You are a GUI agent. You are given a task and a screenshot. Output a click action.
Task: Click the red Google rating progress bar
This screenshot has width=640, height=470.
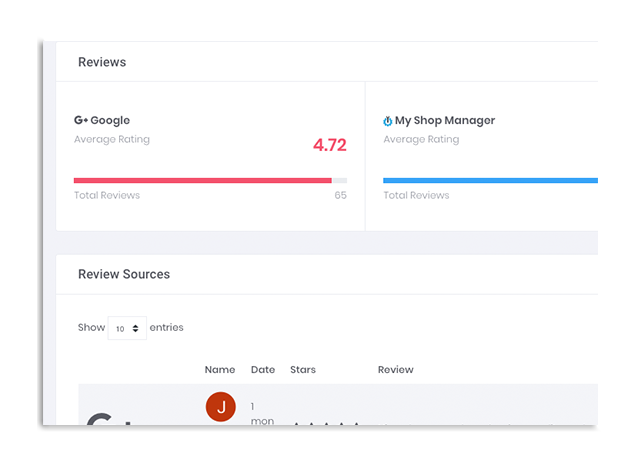click(202, 180)
